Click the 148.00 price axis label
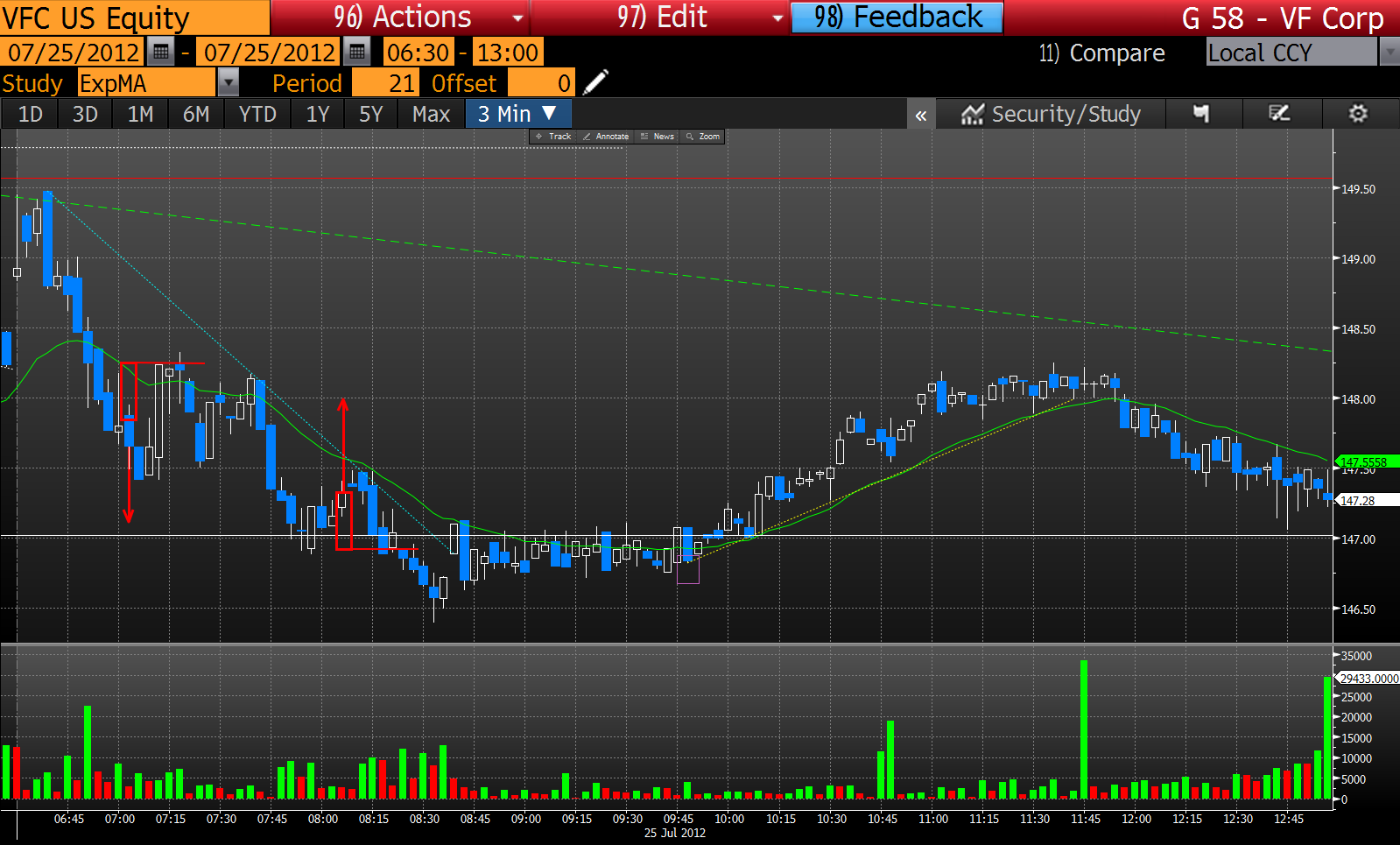The width and height of the screenshot is (1400, 845). coord(1359,399)
